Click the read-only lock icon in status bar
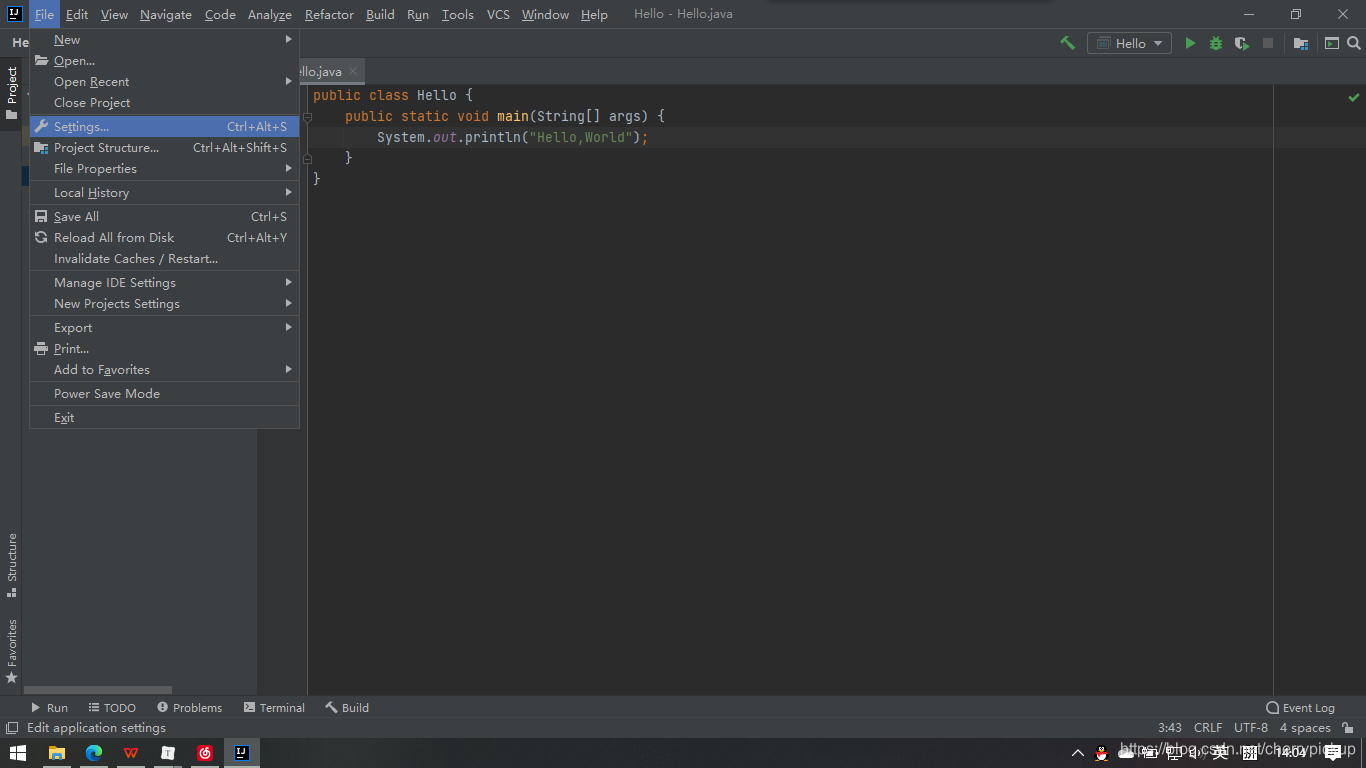 tap(1348, 728)
